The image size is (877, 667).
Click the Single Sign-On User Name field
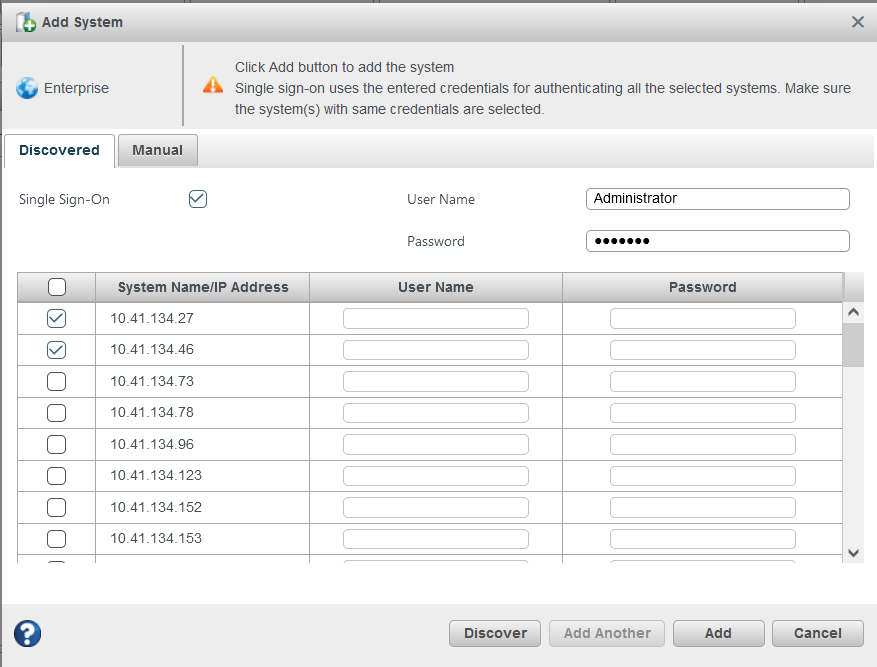tap(717, 199)
